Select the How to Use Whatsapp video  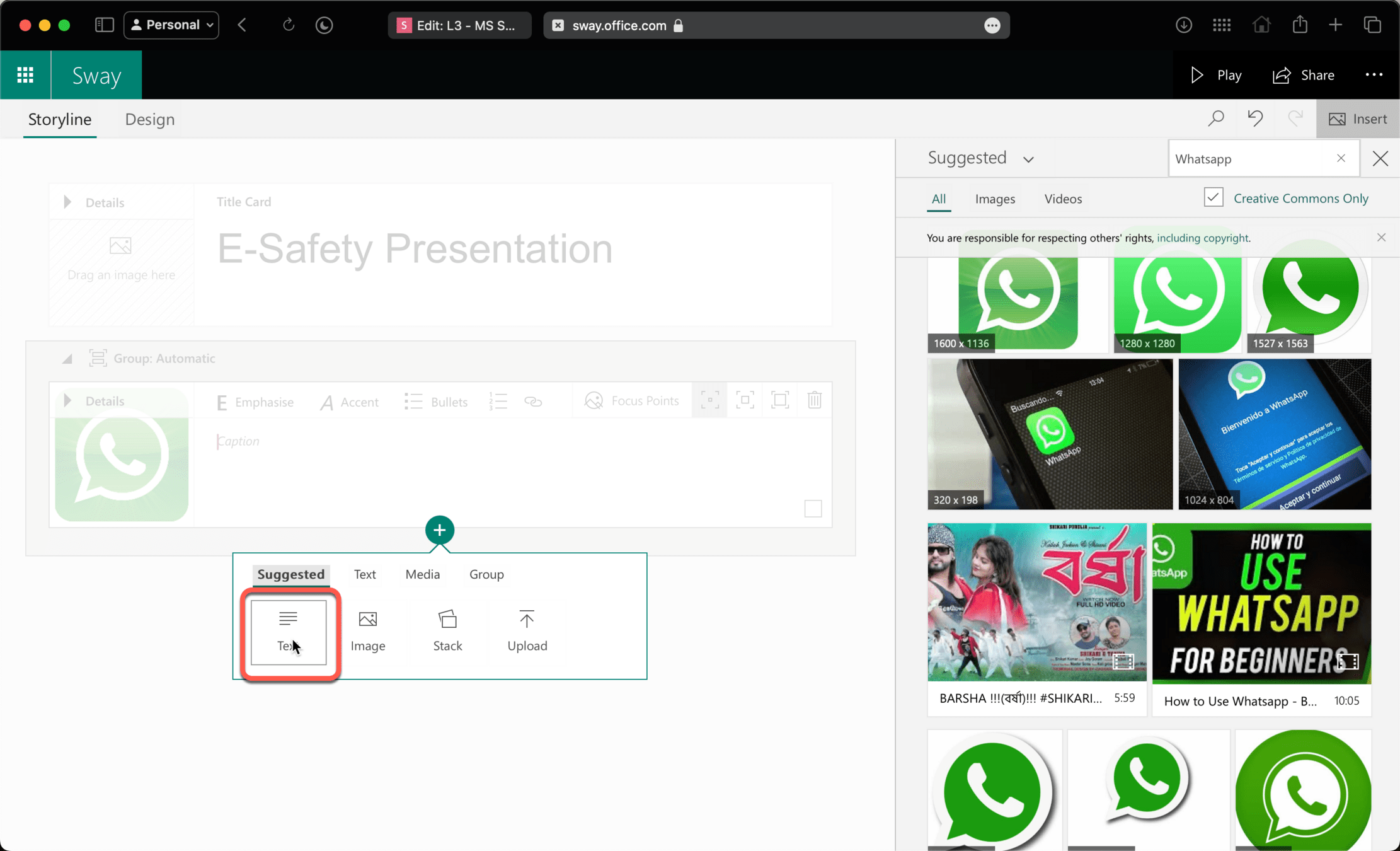point(1261,618)
